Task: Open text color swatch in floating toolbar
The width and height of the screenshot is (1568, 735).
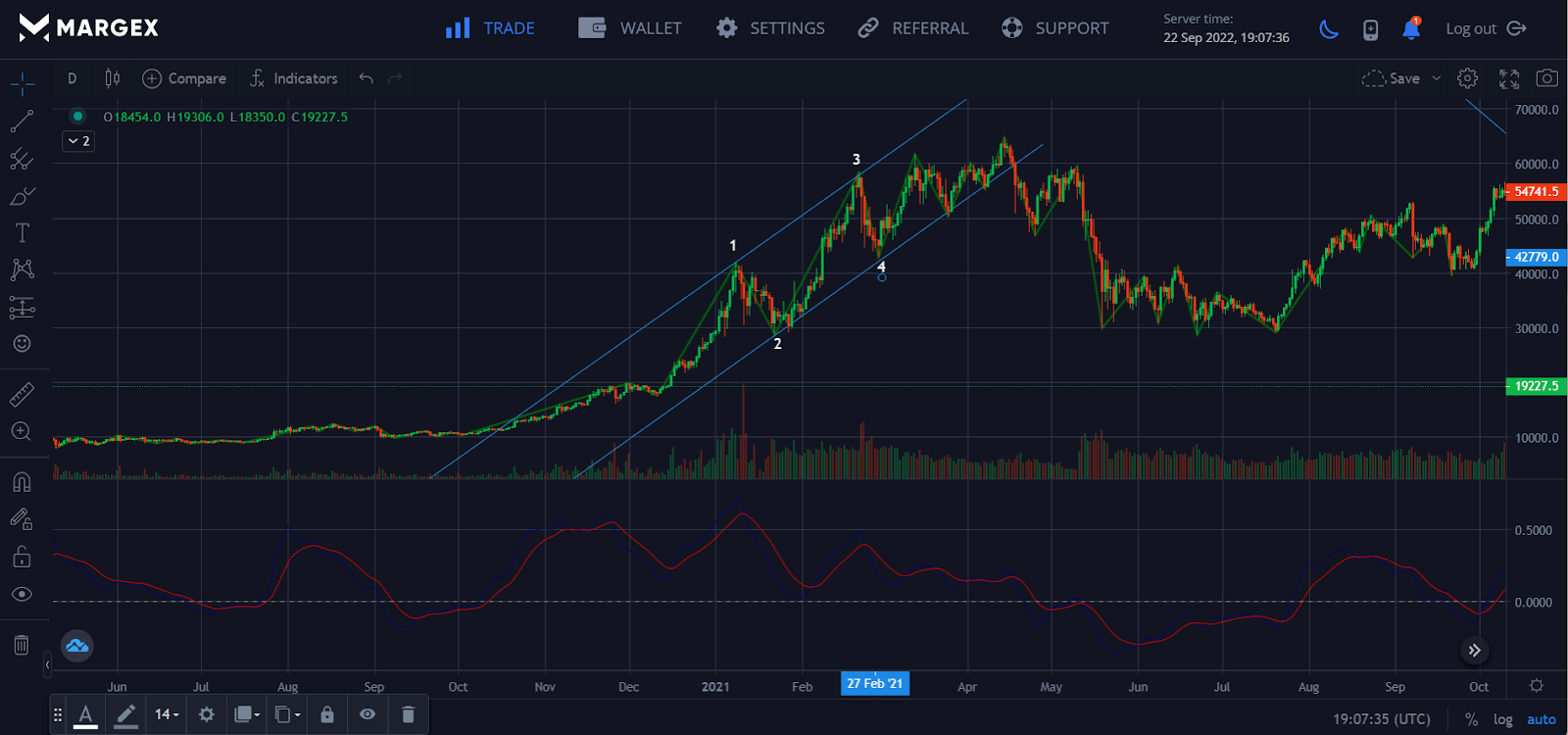Action: pyautogui.click(x=86, y=714)
